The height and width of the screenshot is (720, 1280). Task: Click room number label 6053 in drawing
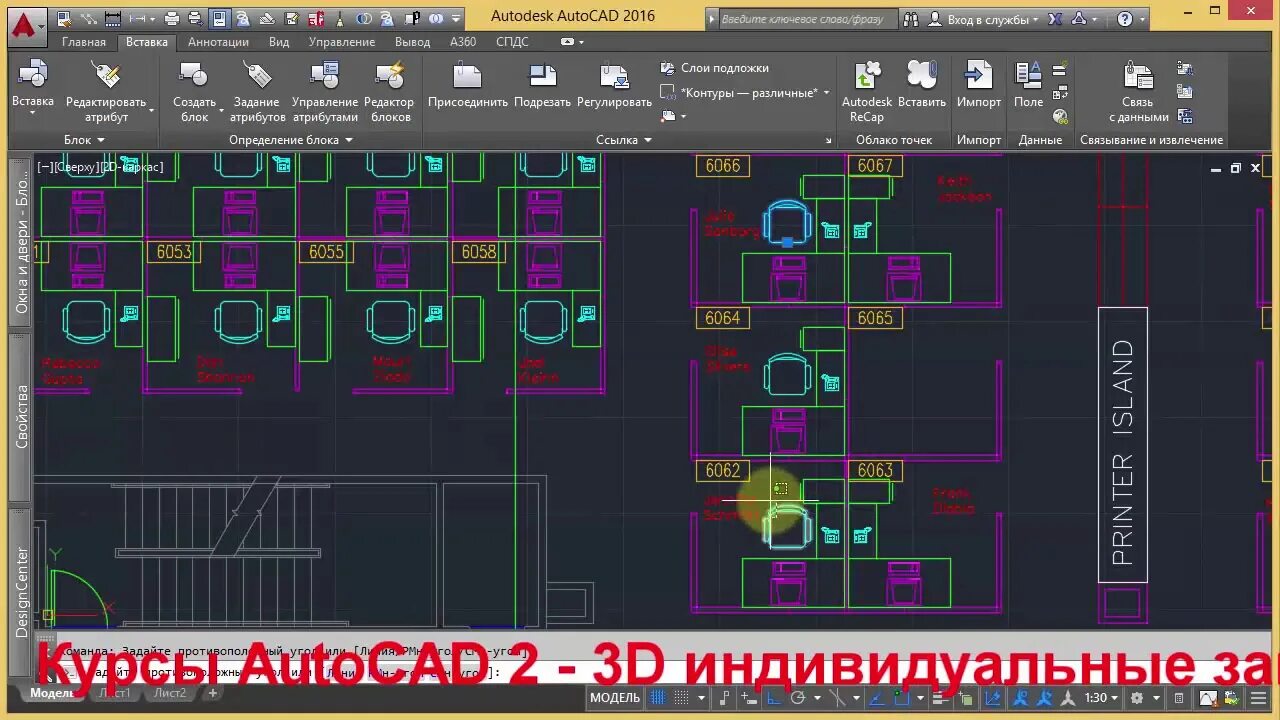pos(173,252)
